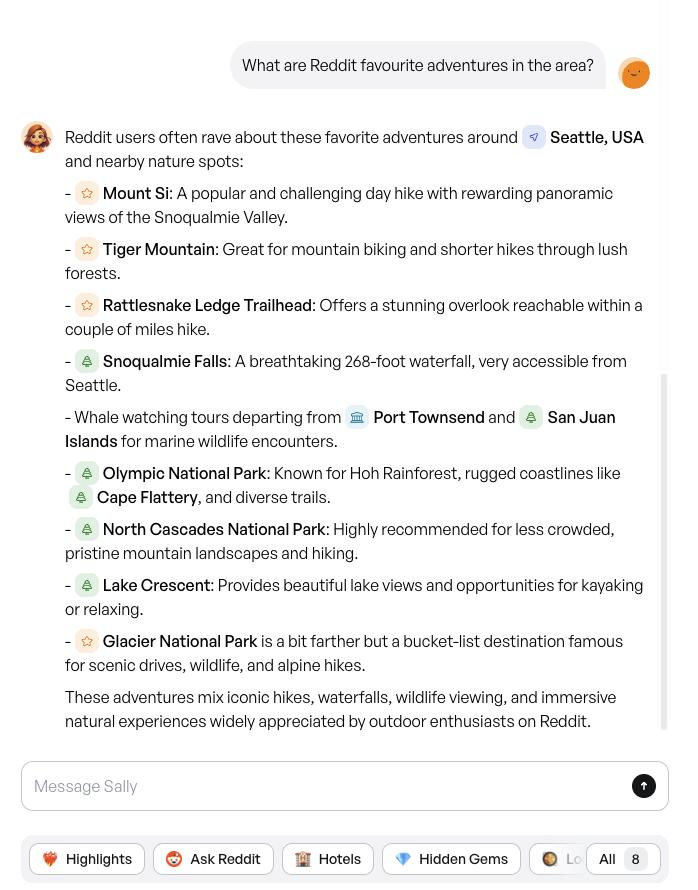
Task: Click the chat vertical scrollbar
Action: (x=665, y=550)
